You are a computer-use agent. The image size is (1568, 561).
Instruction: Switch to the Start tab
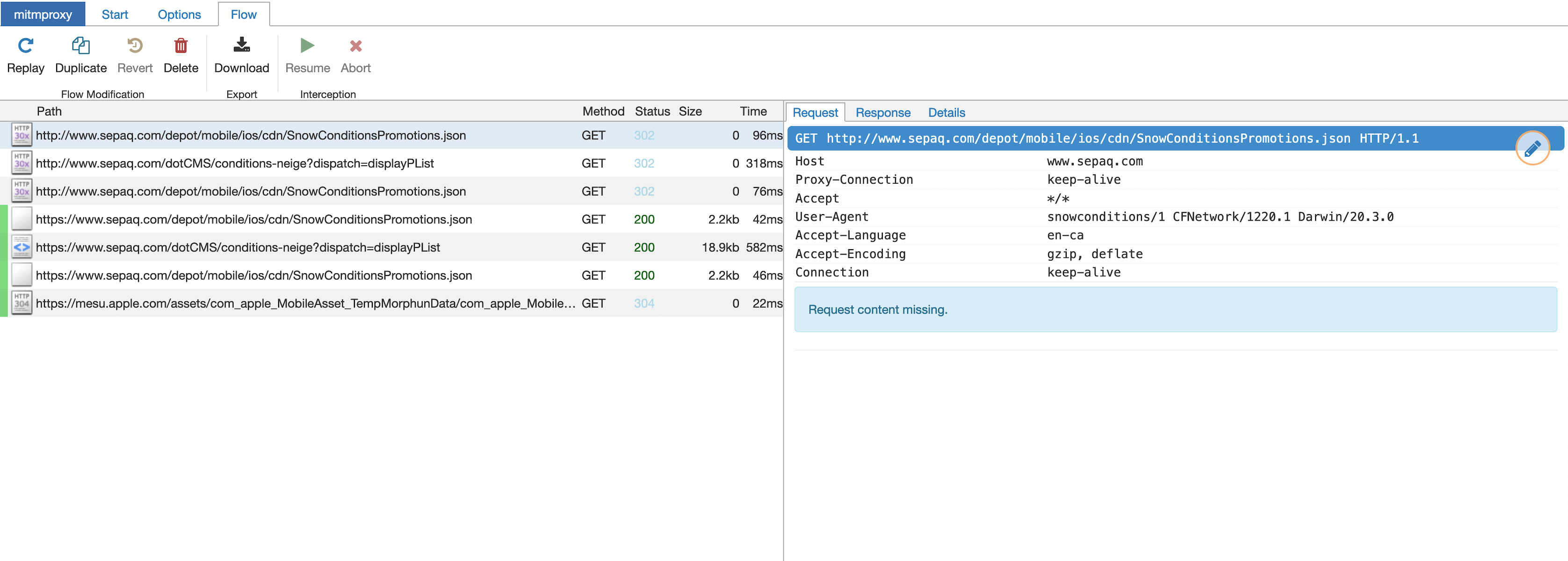[x=115, y=14]
